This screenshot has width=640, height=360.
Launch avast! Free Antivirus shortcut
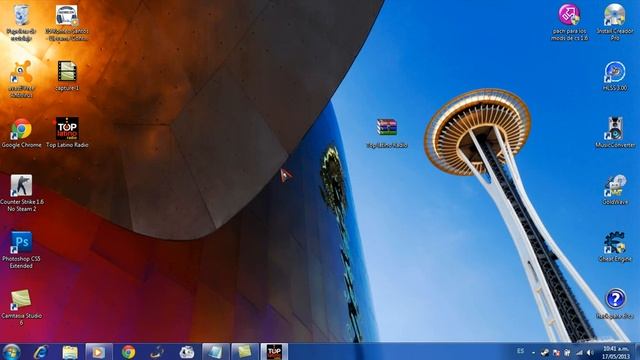21,80
